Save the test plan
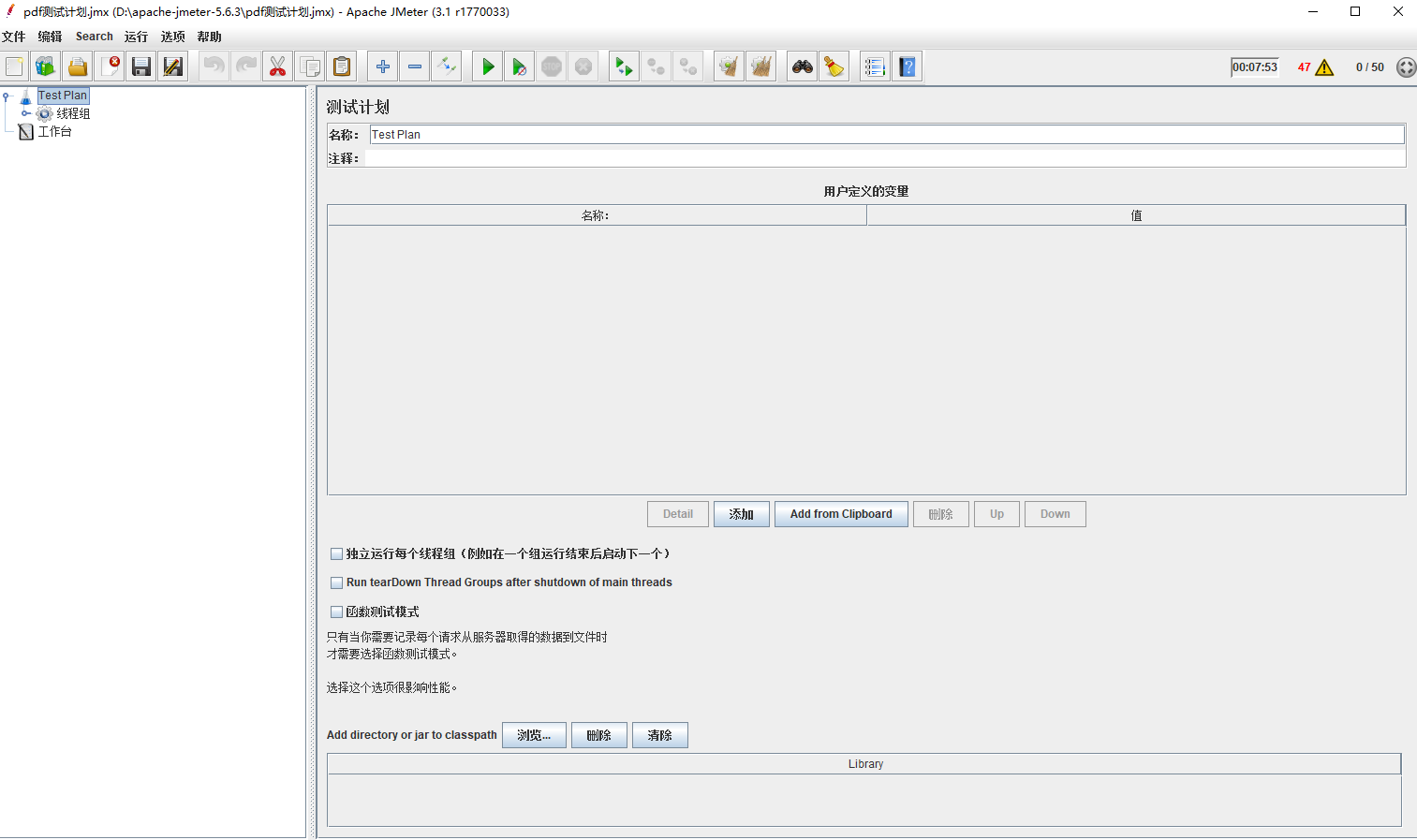The width and height of the screenshot is (1417, 840). click(140, 66)
